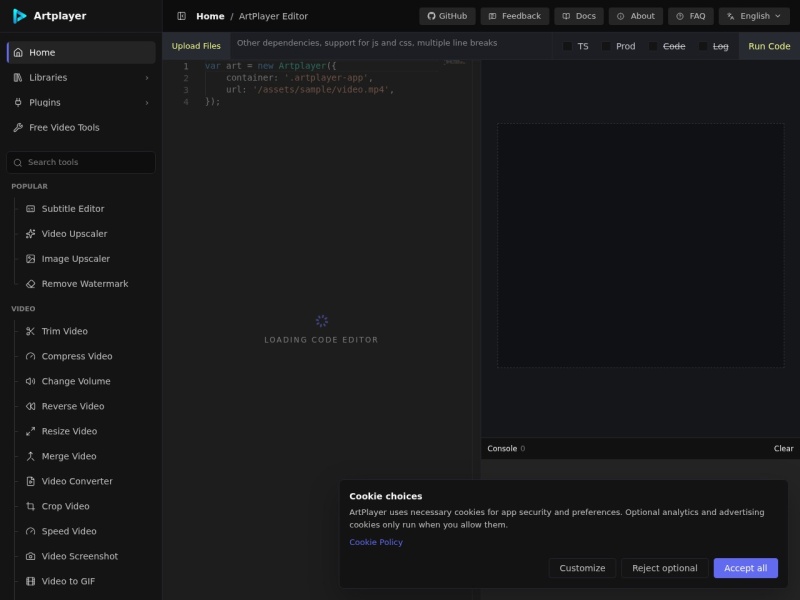Click the Home breadcrumb
800x600 pixels.
click(210, 16)
